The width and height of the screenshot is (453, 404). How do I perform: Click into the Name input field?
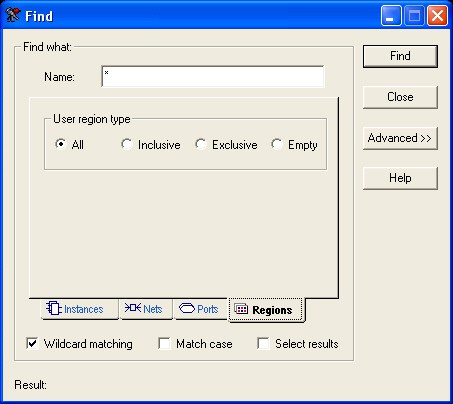click(x=213, y=77)
